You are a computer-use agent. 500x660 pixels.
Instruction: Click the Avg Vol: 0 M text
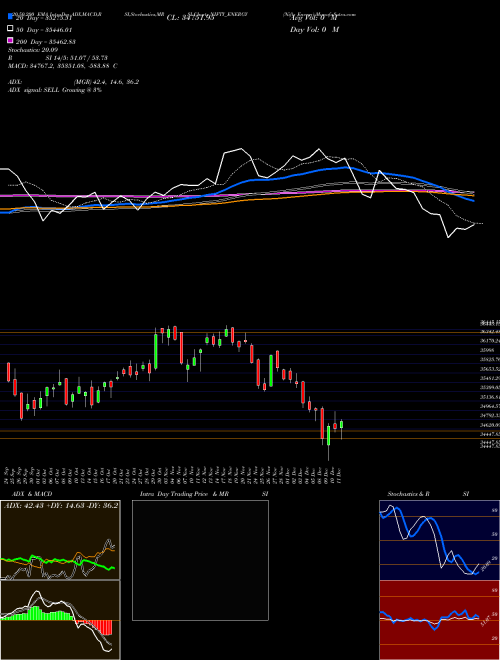314,18
